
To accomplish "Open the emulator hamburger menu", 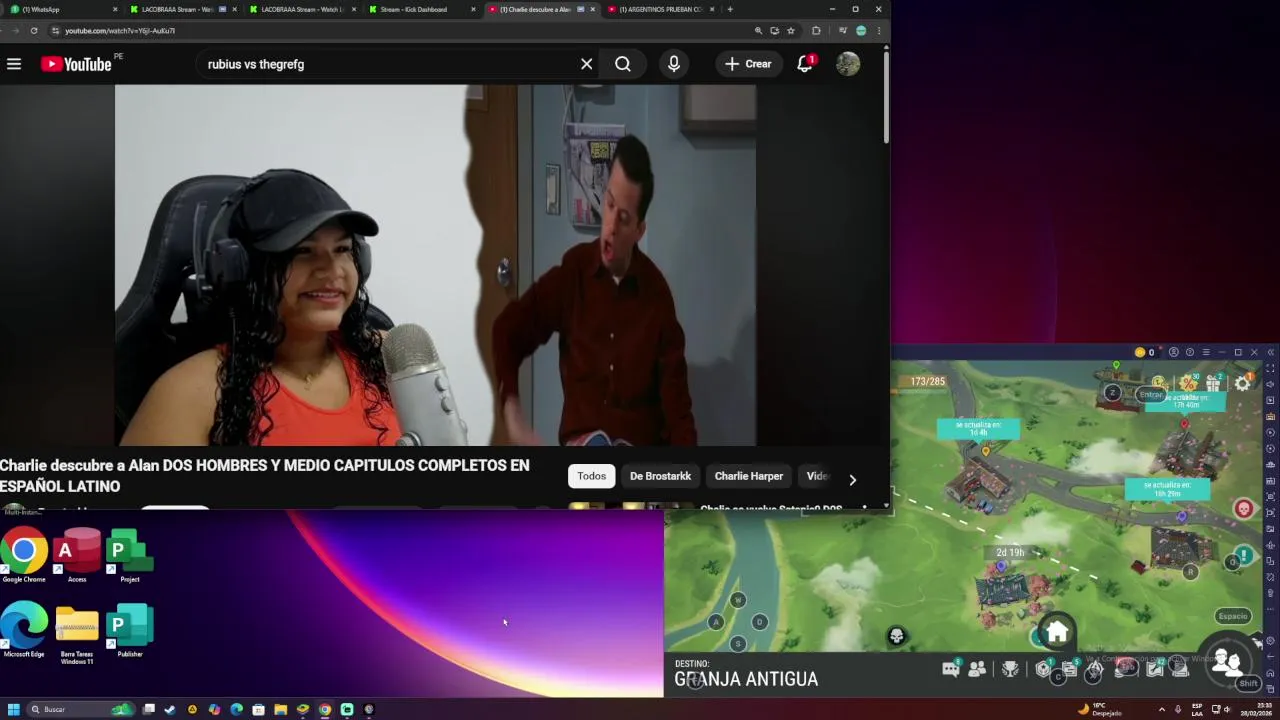I will 1206,352.
